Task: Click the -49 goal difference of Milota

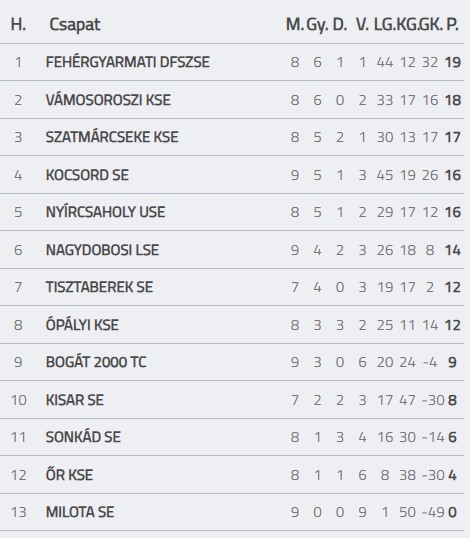Action: pos(433,512)
